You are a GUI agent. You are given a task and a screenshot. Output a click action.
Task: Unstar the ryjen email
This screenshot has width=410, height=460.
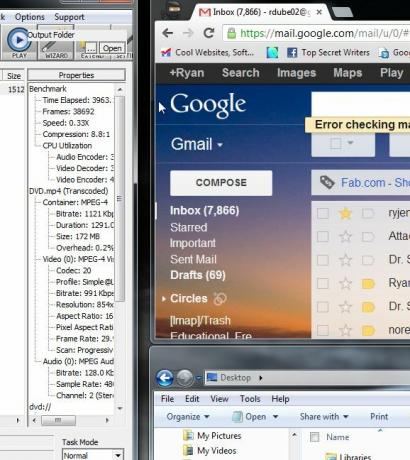point(345,213)
